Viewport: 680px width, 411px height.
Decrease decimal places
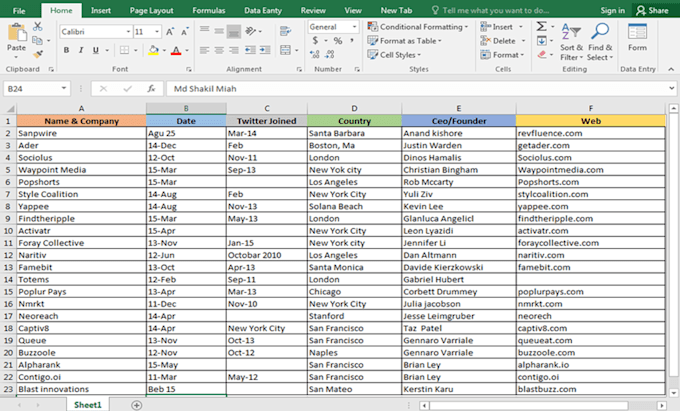pyautogui.click(x=330, y=55)
